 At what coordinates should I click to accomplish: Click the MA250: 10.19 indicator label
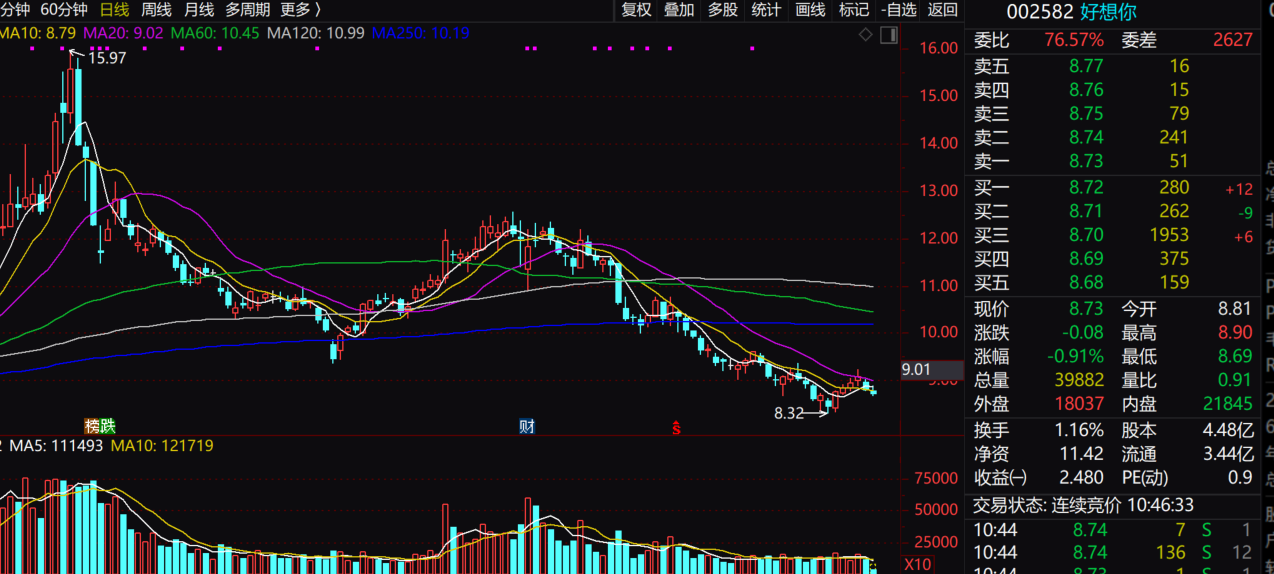click(x=421, y=33)
